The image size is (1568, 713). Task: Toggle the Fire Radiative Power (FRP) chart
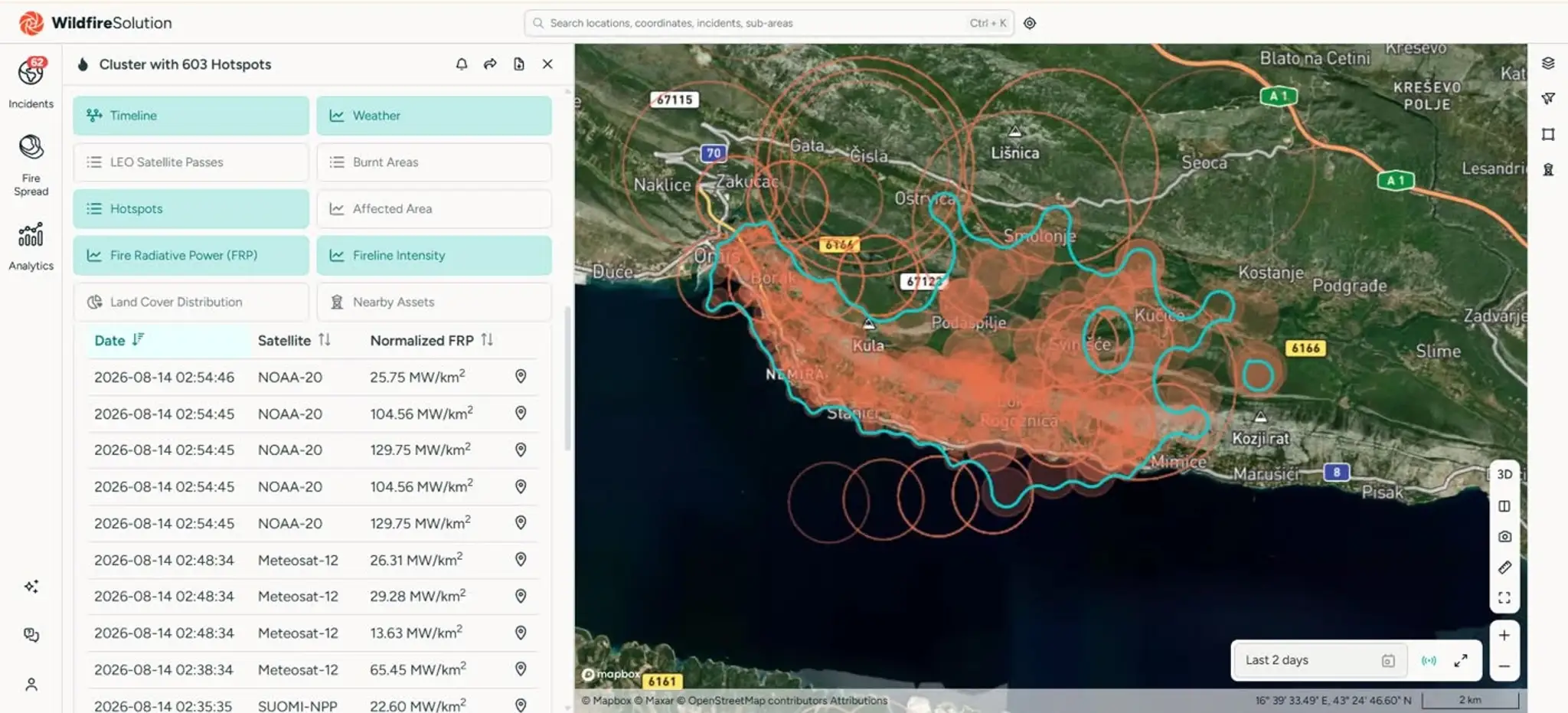point(191,256)
